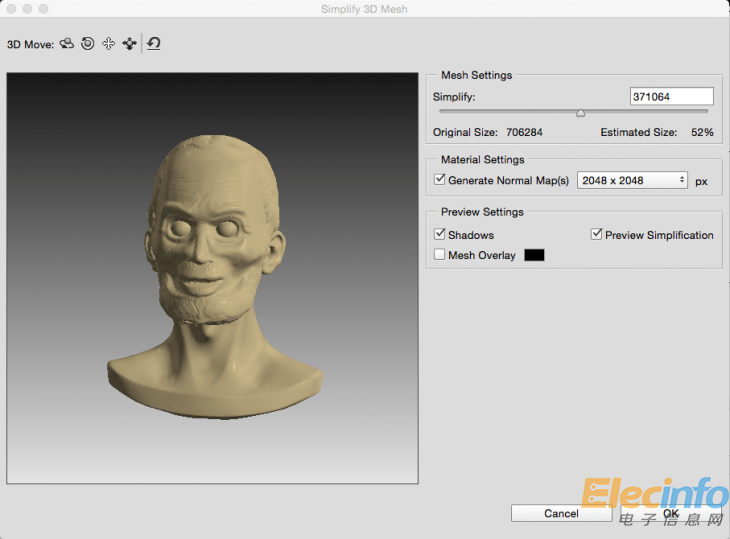This screenshot has height=539, width=730.
Task: Disable the Generate Normal Map(s) checkbox
Action: [440, 180]
